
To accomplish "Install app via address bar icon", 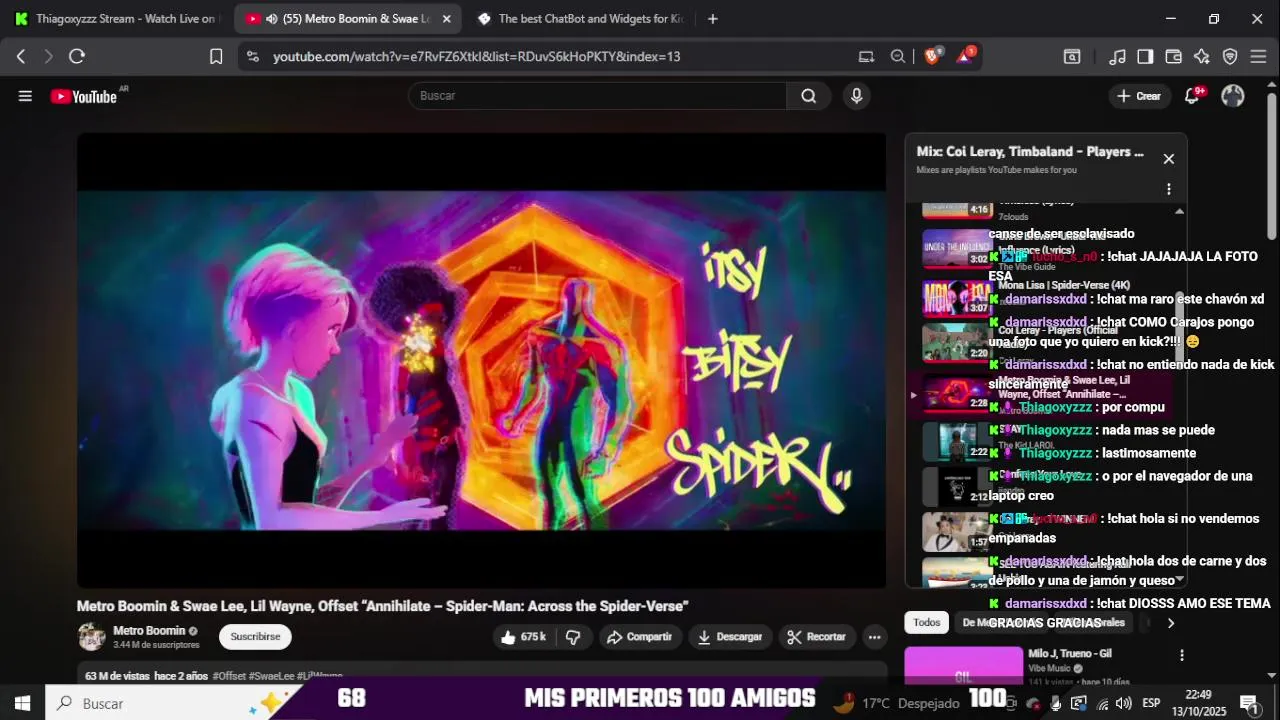I will [x=867, y=57].
